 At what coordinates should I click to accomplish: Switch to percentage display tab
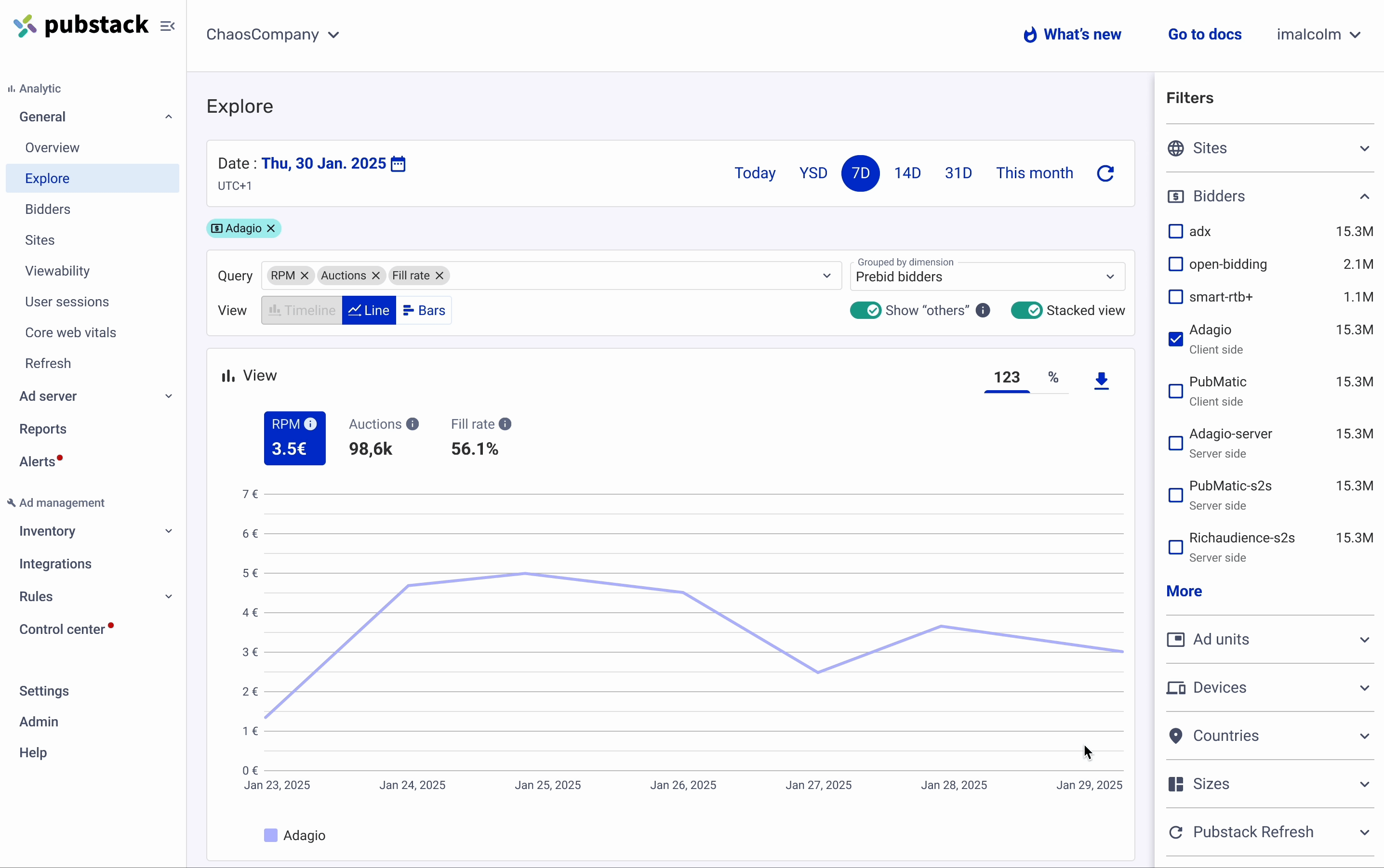(x=1052, y=378)
